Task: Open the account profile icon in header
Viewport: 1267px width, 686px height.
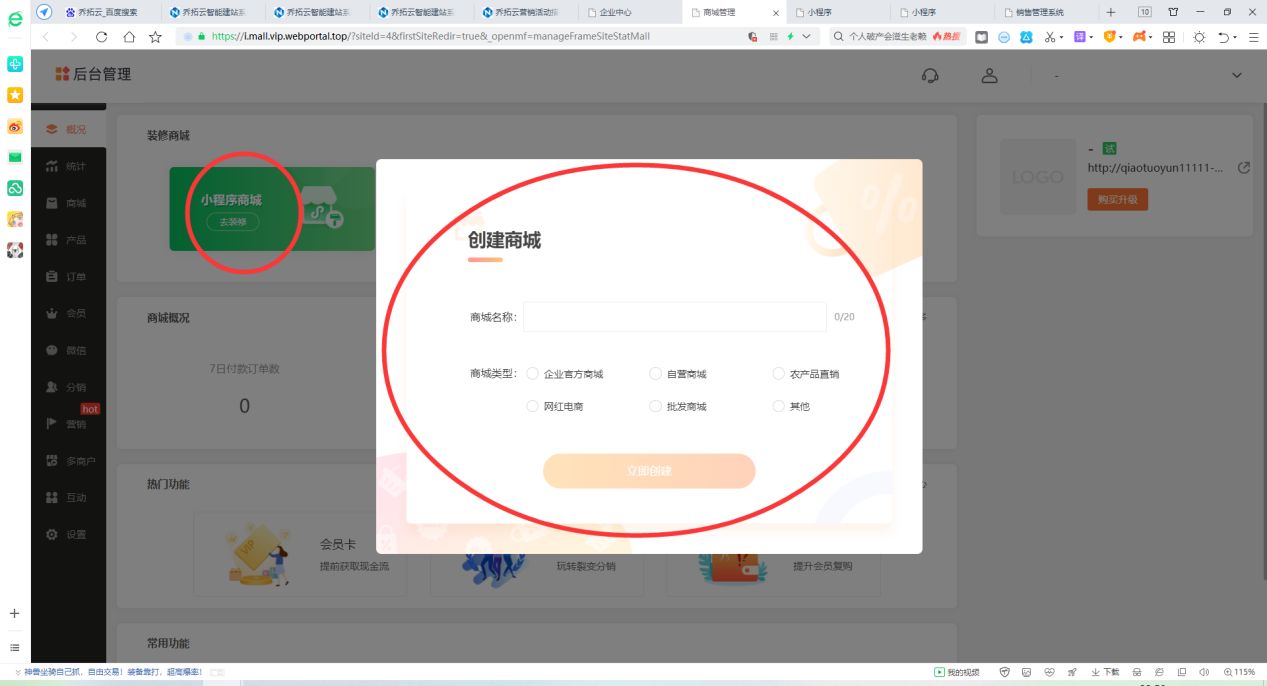Action: pos(989,74)
